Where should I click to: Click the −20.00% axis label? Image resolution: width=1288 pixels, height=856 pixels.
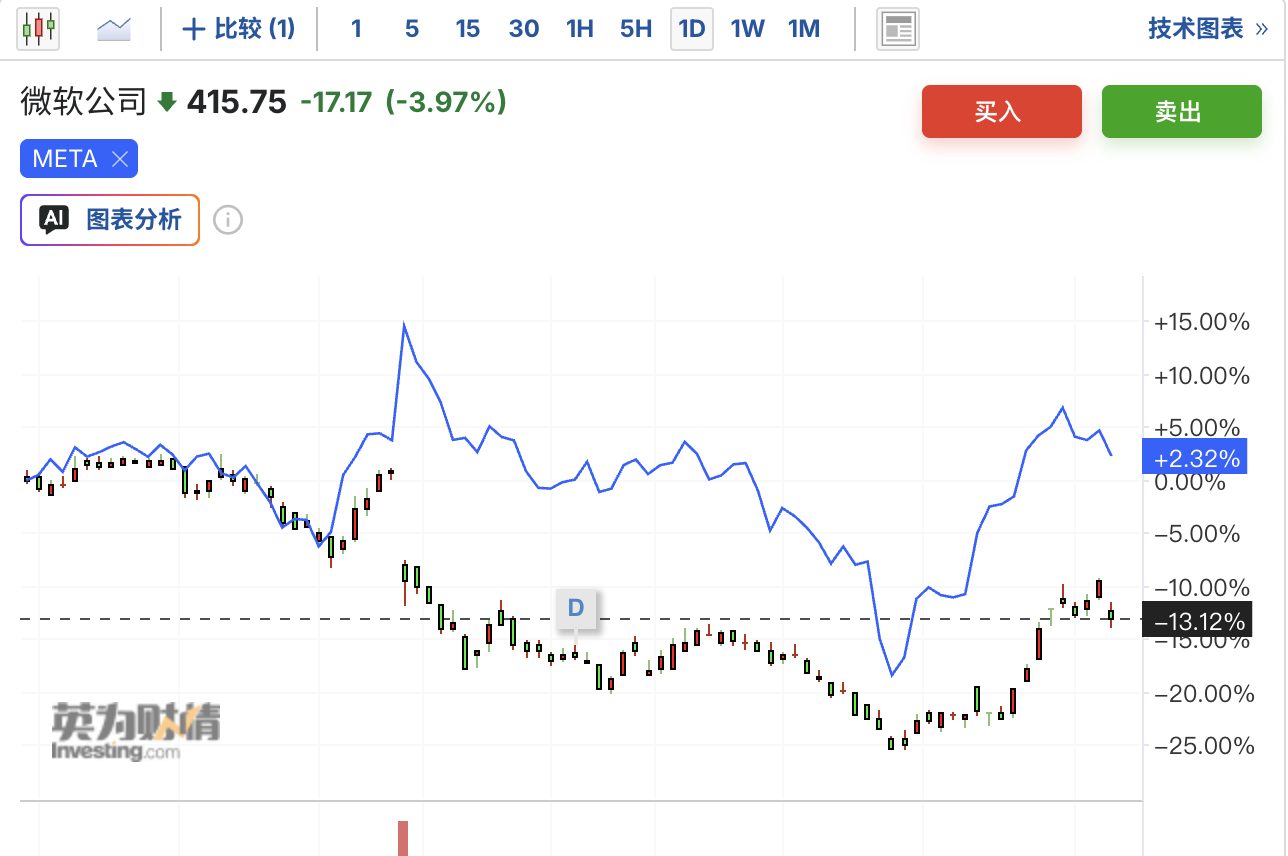pyautogui.click(x=1202, y=693)
